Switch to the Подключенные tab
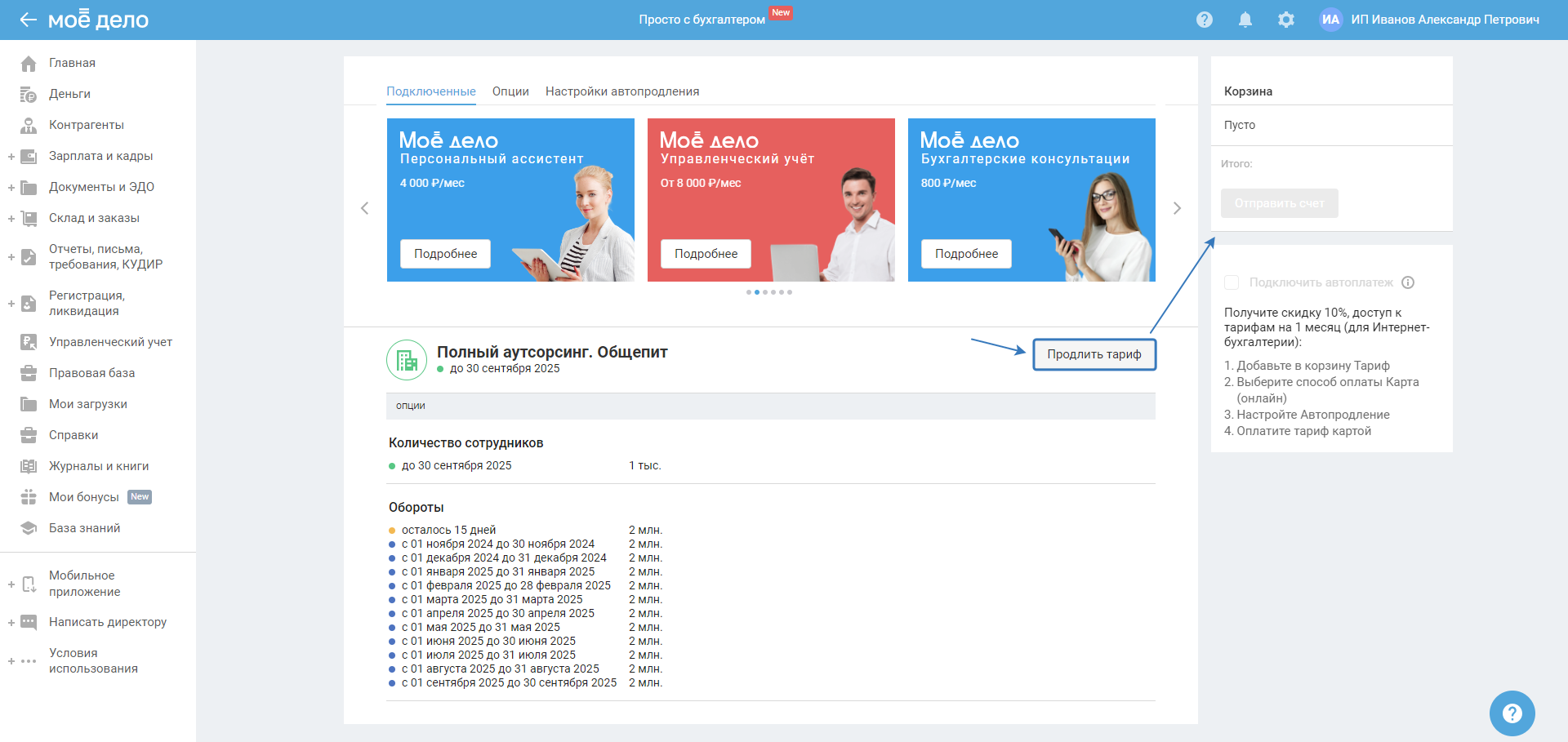This screenshot has width=1568, height=742. coord(431,91)
